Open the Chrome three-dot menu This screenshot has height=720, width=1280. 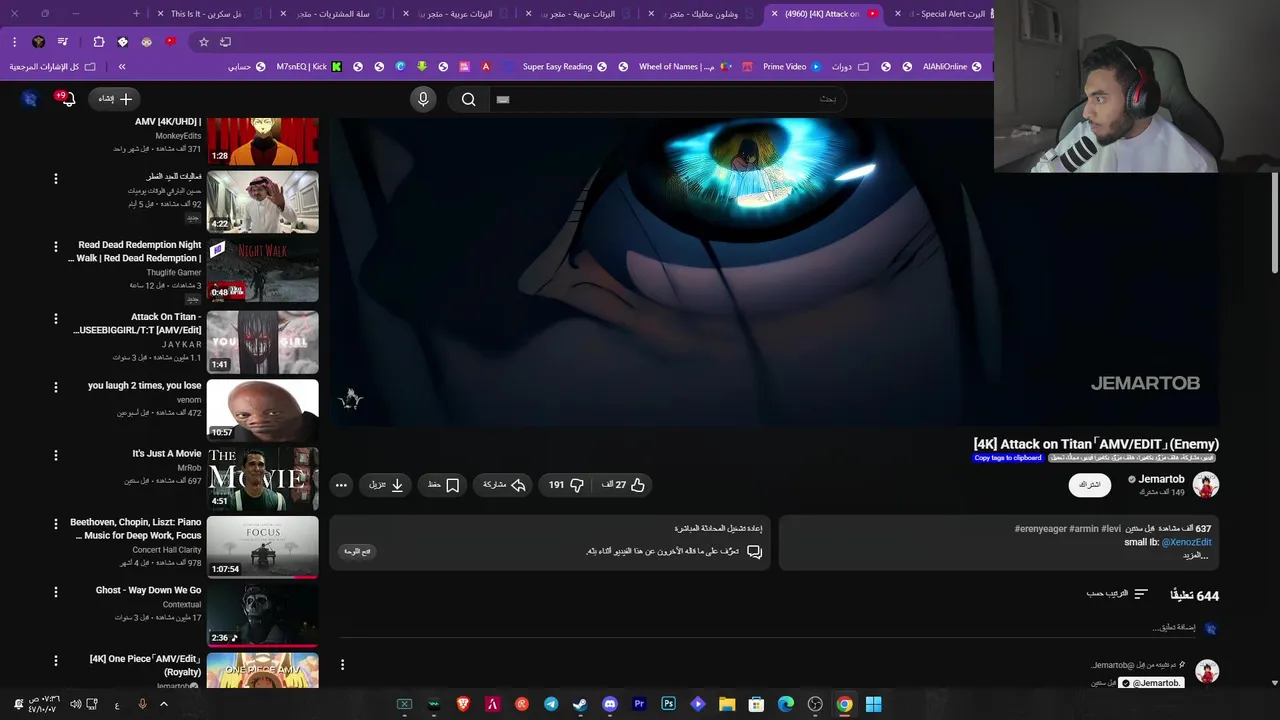click(x=14, y=42)
